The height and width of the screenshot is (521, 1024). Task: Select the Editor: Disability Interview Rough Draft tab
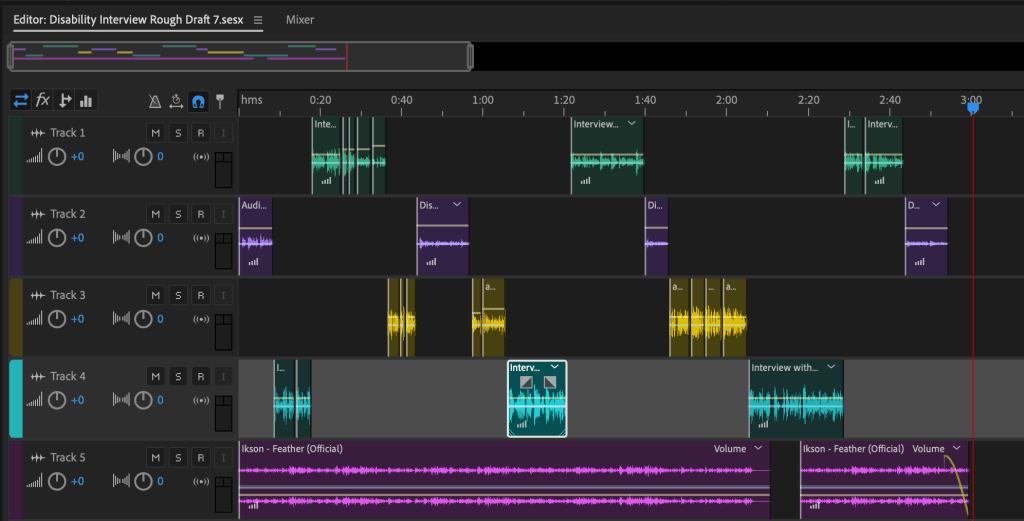(x=128, y=20)
